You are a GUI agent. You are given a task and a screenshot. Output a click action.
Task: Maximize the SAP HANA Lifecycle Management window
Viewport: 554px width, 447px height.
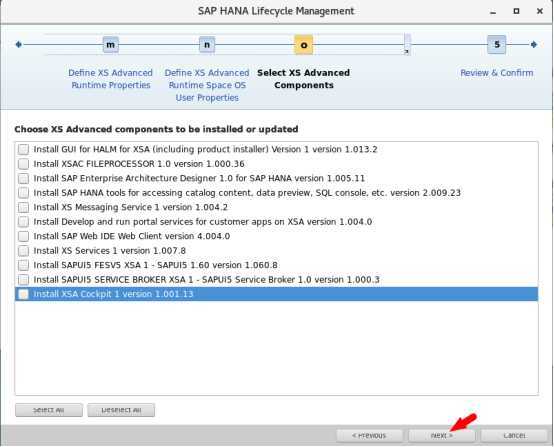(516, 11)
